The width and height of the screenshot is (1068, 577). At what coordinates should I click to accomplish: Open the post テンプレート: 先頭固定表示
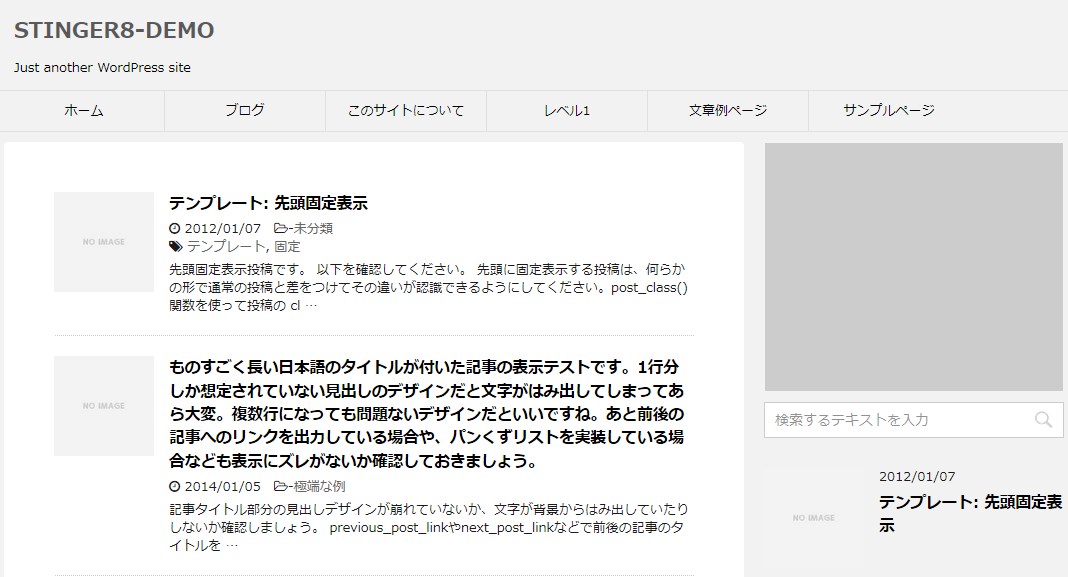click(x=270, y=201)
